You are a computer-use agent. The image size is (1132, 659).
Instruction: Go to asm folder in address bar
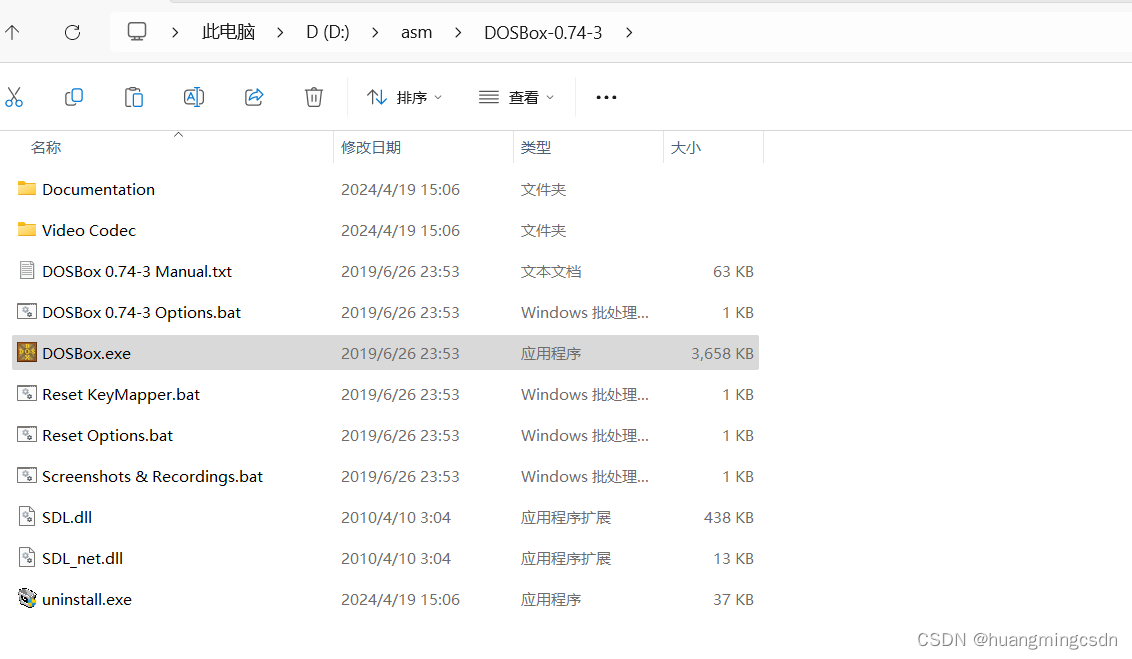point(417,32)
